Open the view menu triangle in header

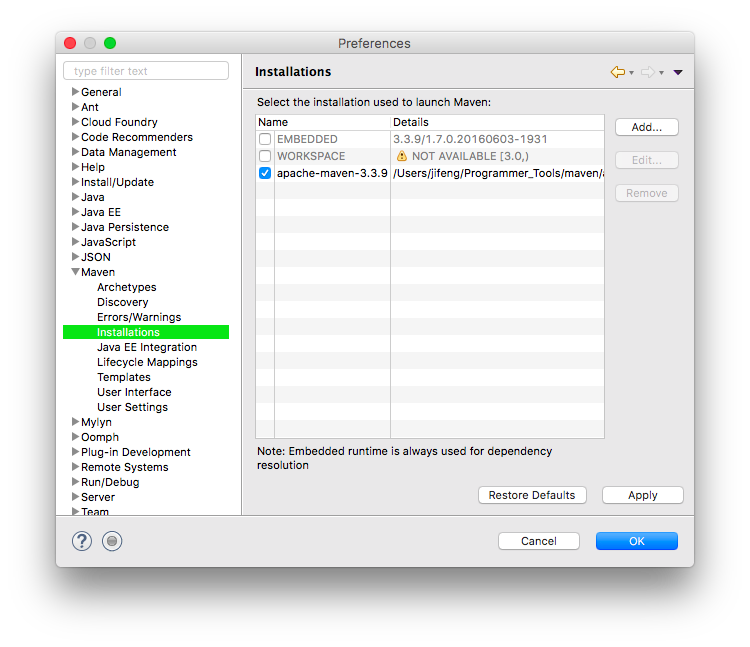click(678, 73)
